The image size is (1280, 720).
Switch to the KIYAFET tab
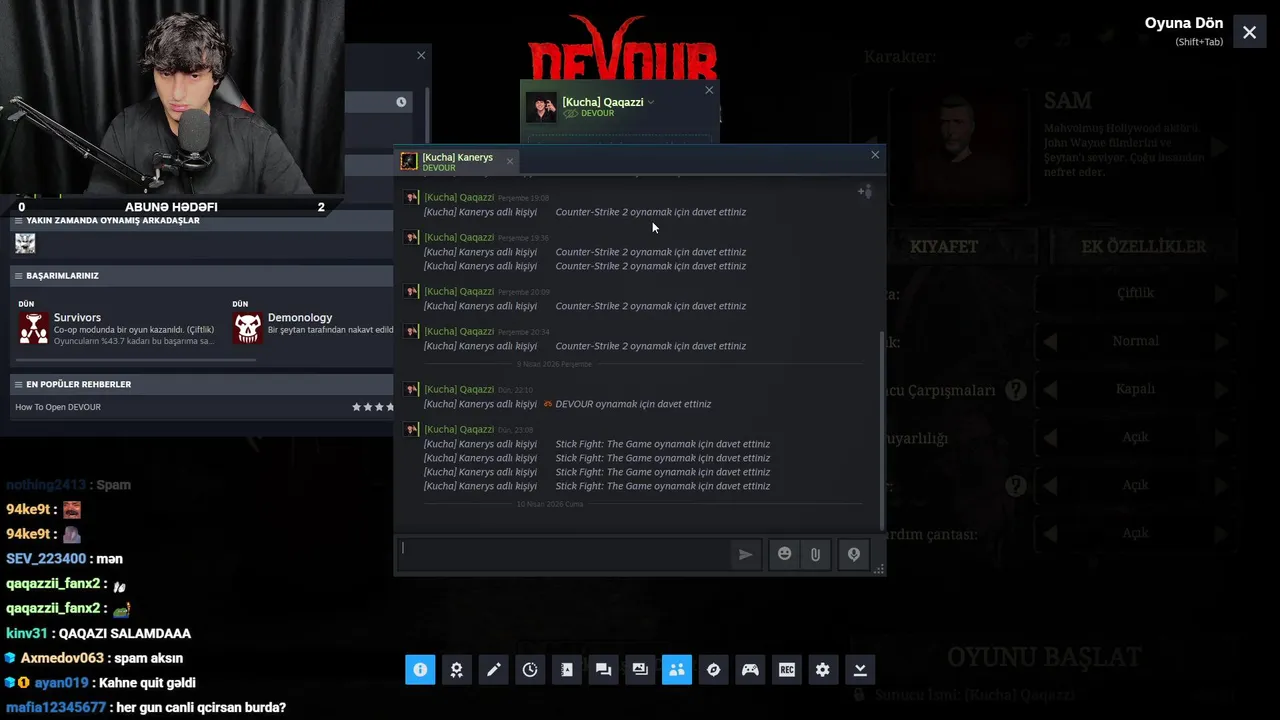click(x=944, y=247)
